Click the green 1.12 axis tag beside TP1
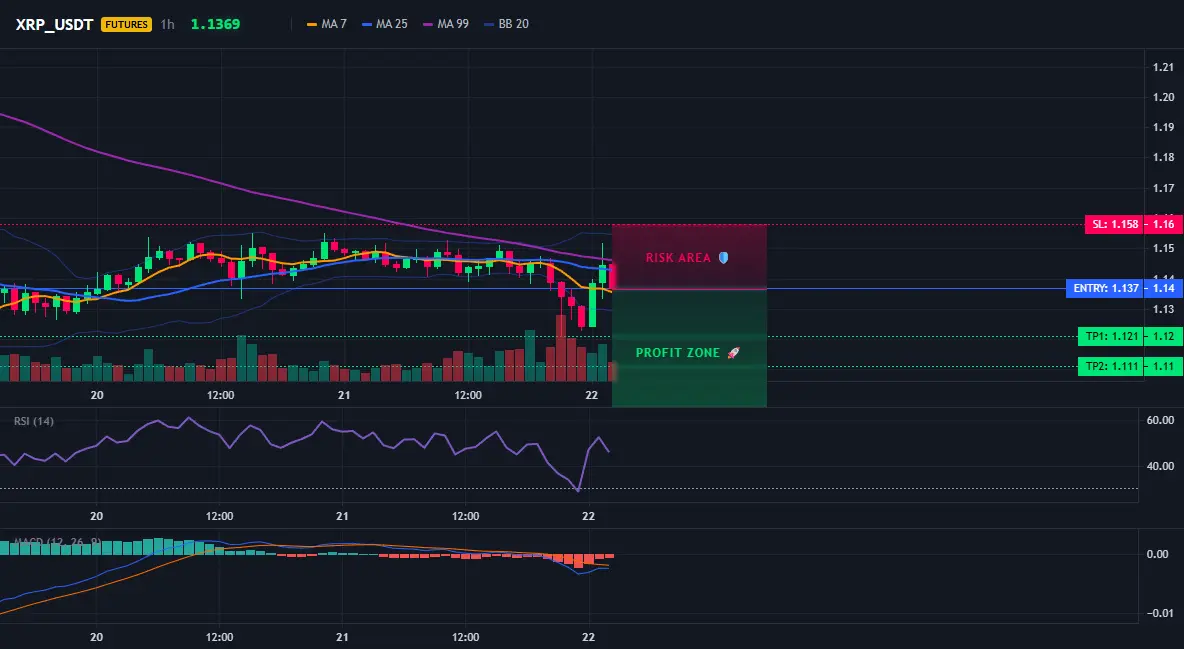This screenshot has width=1184, height=649. [1163, 336]
